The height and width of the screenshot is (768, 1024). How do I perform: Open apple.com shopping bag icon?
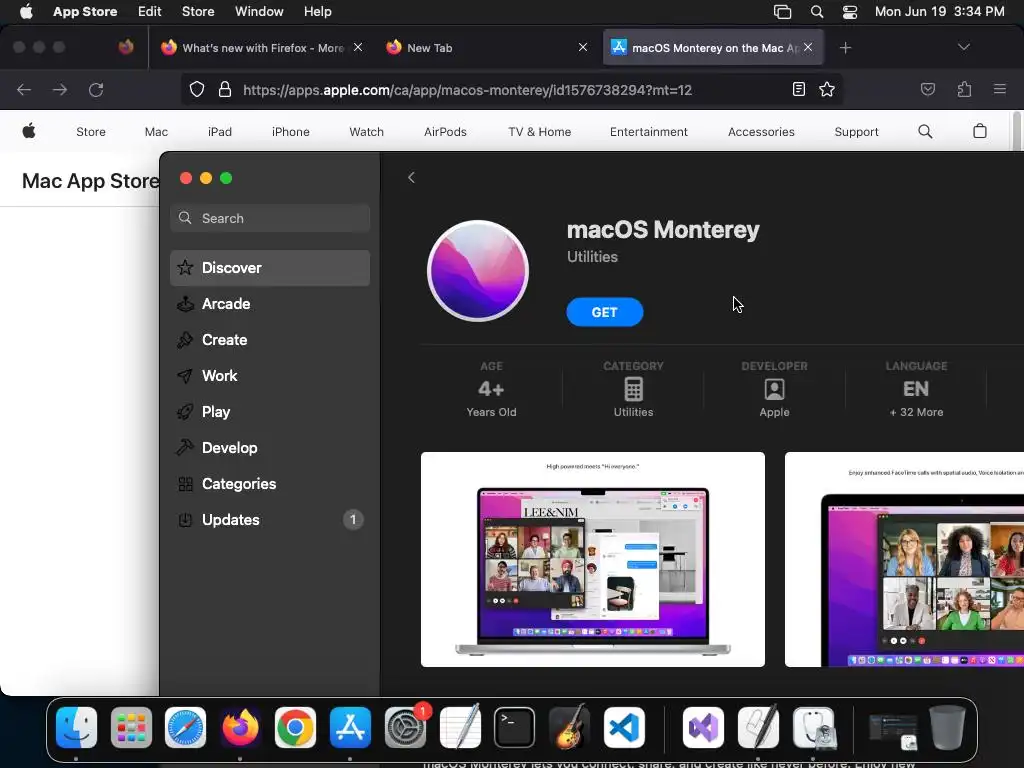(x=980, y=131)
